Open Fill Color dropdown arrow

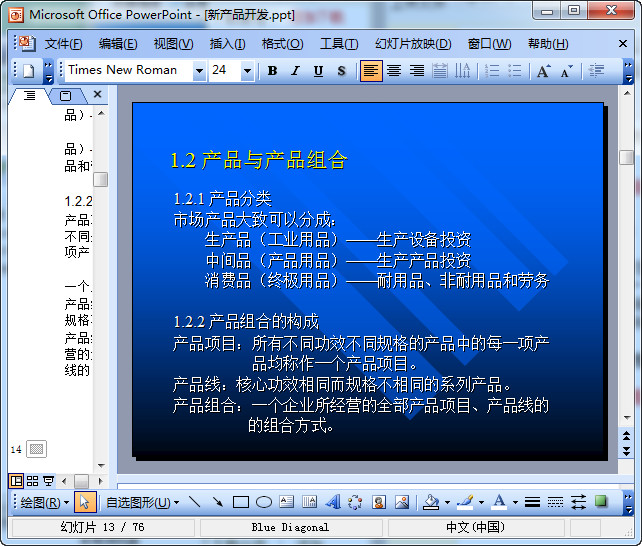coord(447,502)
